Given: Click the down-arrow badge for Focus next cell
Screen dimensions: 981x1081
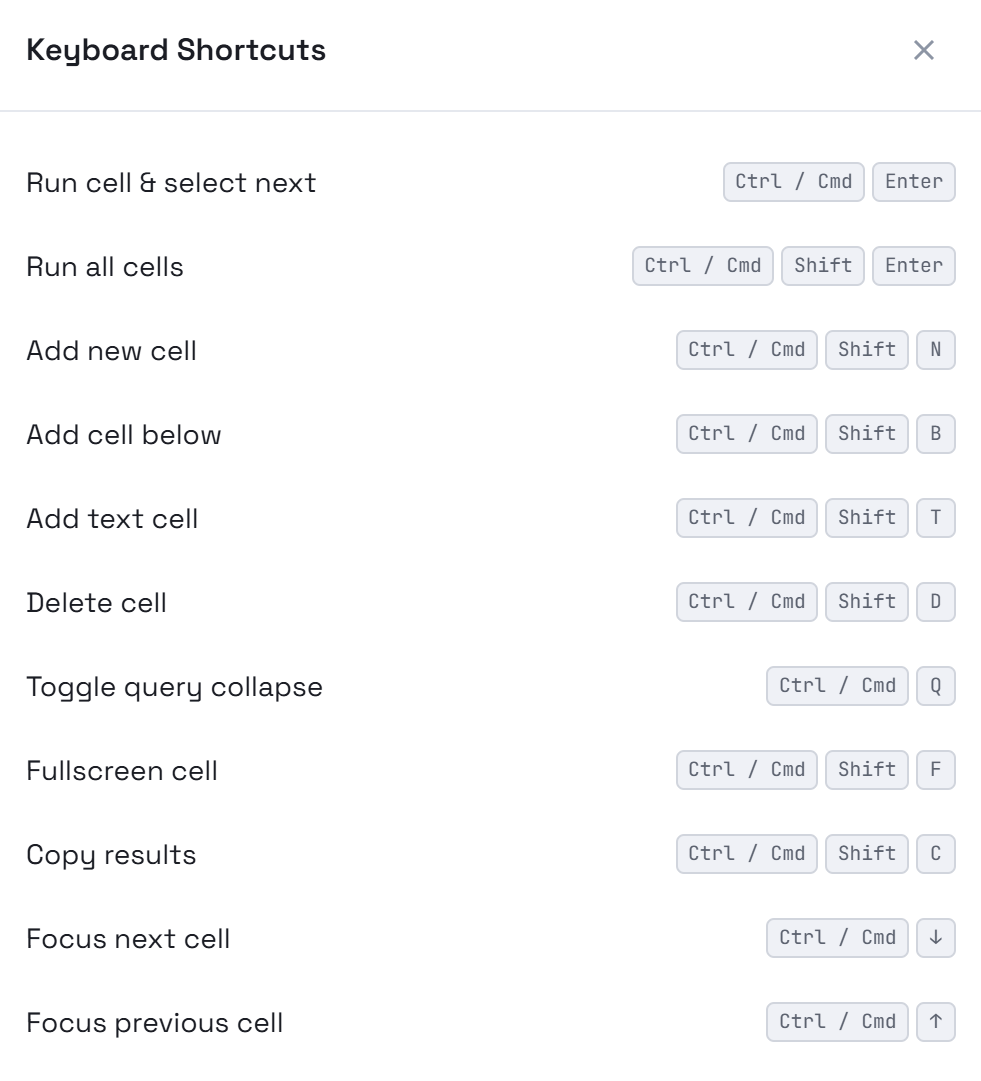Looking at the screenshot, I should tap(936, 938).
